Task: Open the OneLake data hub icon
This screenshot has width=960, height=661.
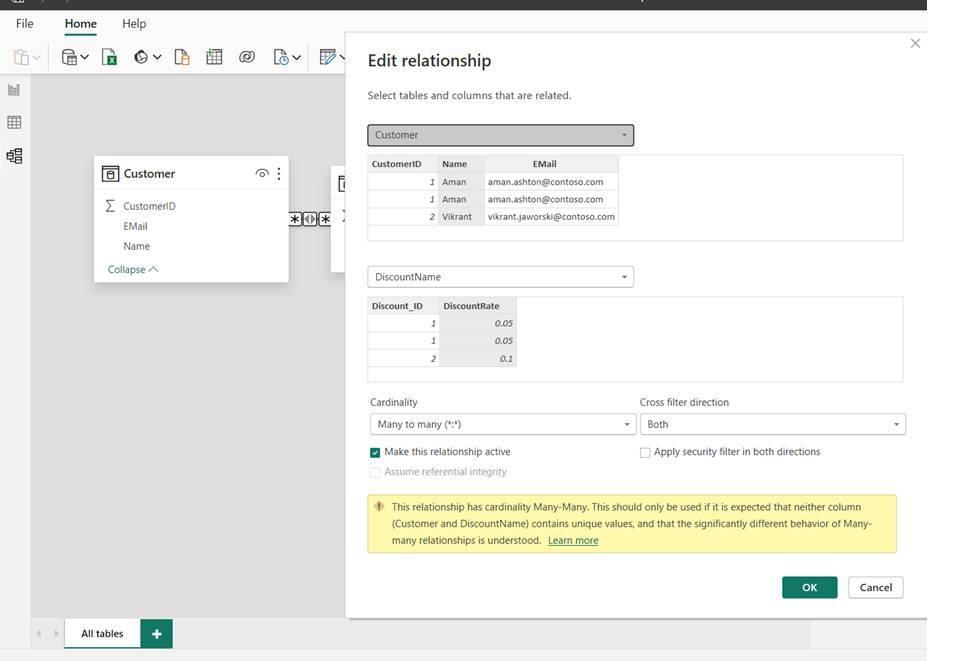Action: [141, 57]
